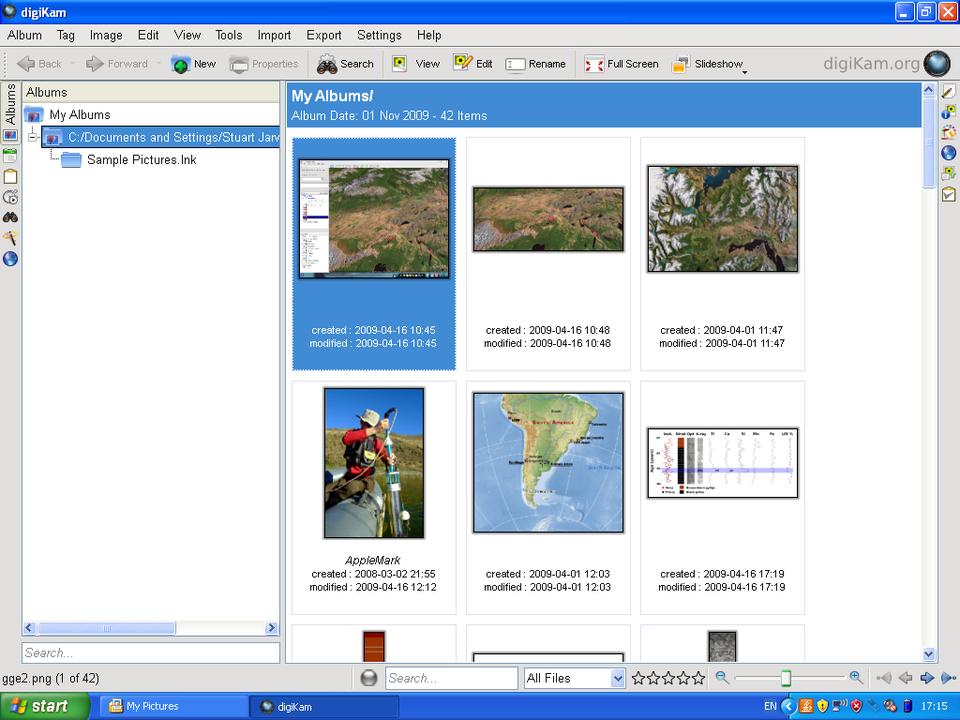Open the Fuzzy Searches wand icon
The image size is (960, 720).
click(x=10, y=238)
